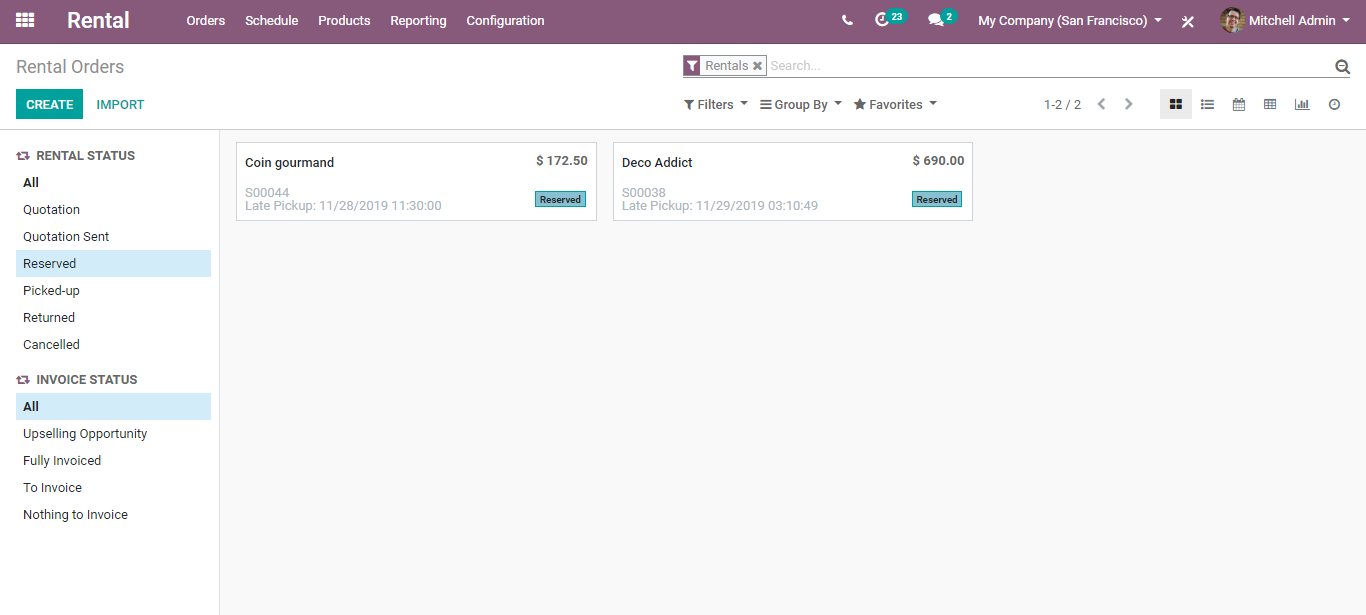1366x615 pixels.
Task: Filter by Fully Invoiced
Action: (113, 461)
